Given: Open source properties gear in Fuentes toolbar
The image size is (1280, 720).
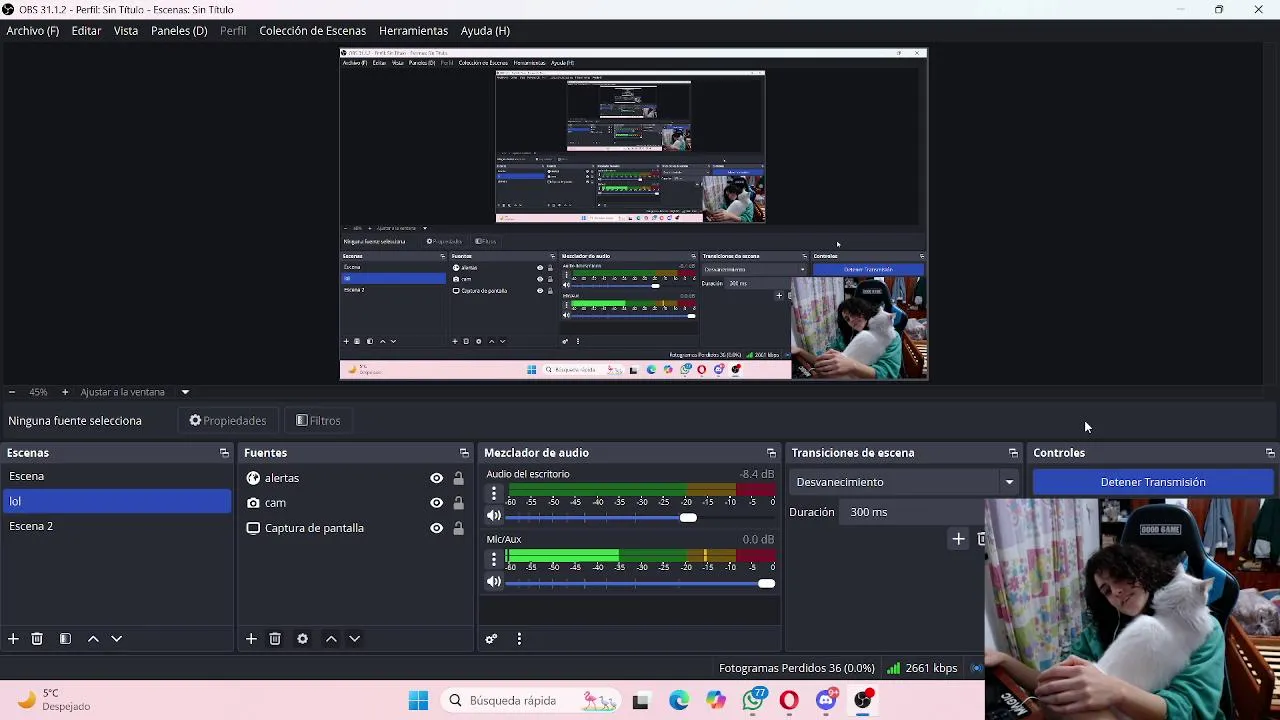Looking at the screenshot, I should point(302,639).
